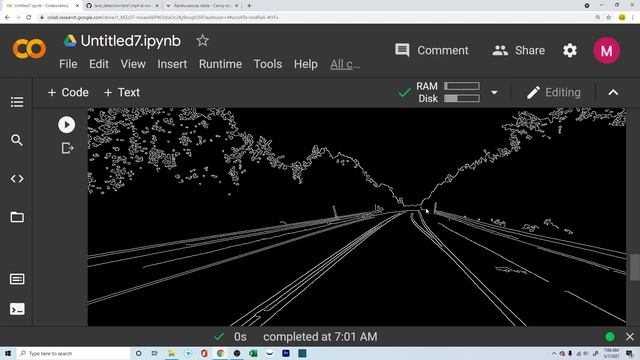Click the Windows taskbar search box
Image resolution: width=640 pixels, height=360 pixels.
click(x=73, y=353)
